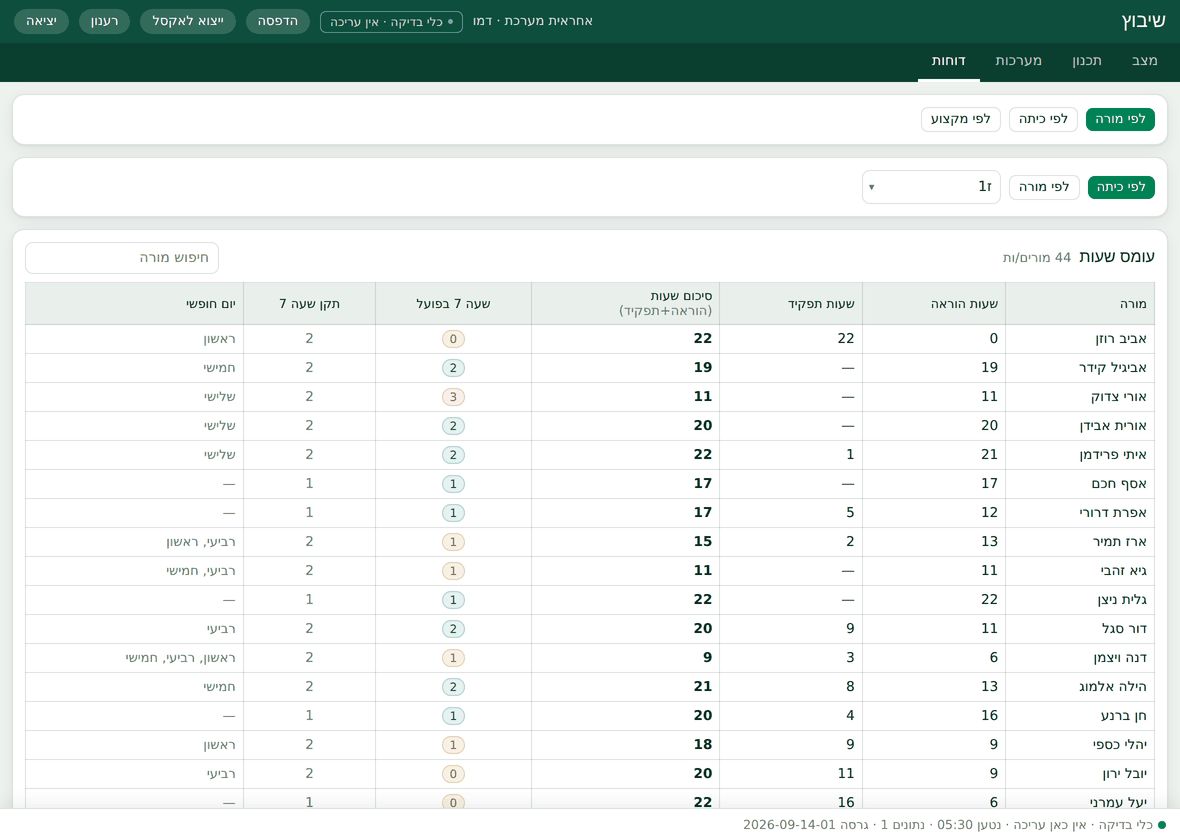Click the green status dot in footer
Image resolution: width=1180 pixels, height=840 pixels.
[1162, 826]
